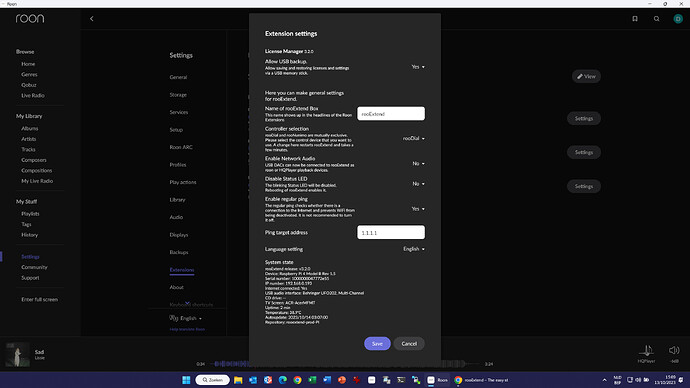Open Excel from the taskbar

pyautogui.click(x=312, y=380)
